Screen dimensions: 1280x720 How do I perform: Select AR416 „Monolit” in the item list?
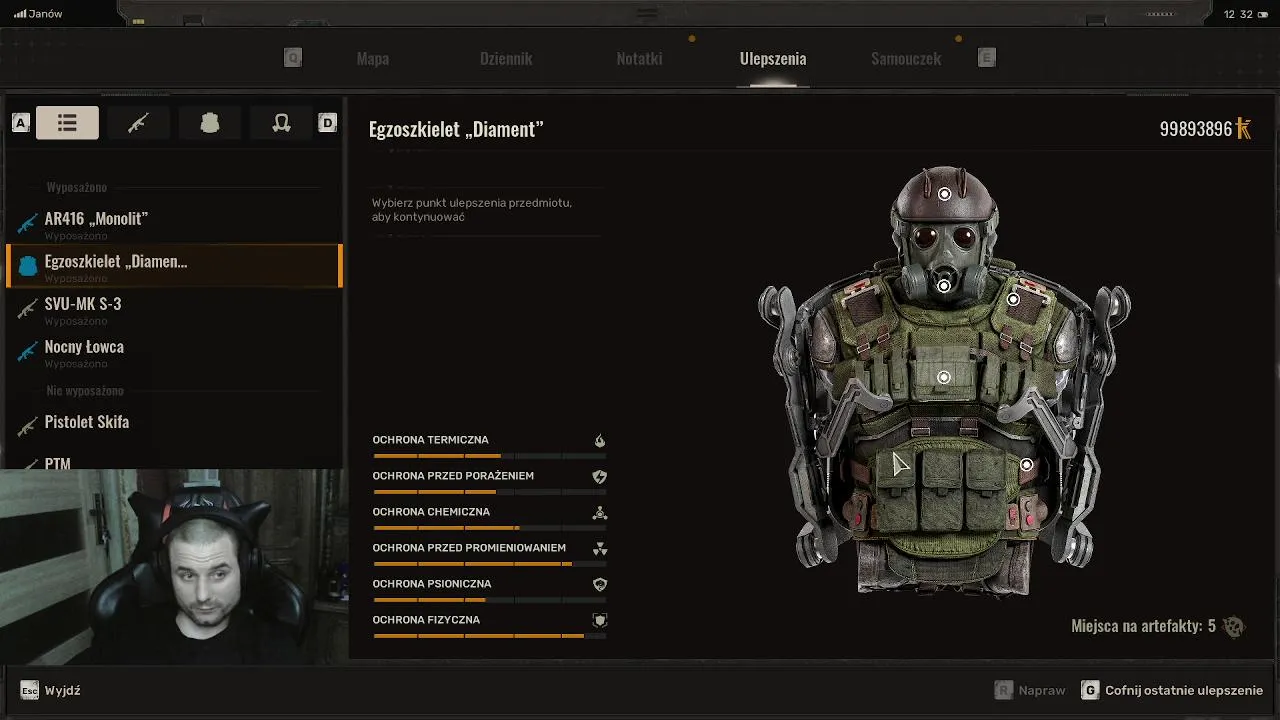click(x=174, y=224)
